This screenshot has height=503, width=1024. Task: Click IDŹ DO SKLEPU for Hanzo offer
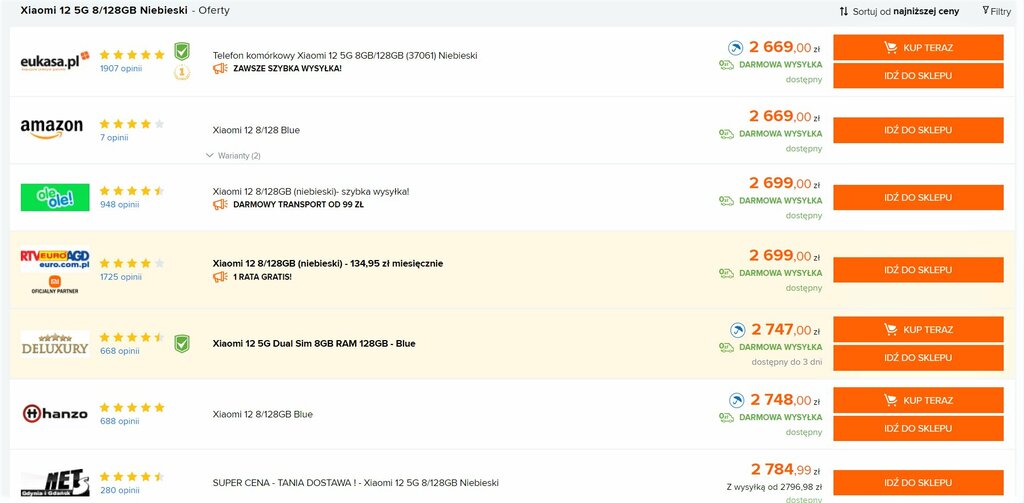918,429
